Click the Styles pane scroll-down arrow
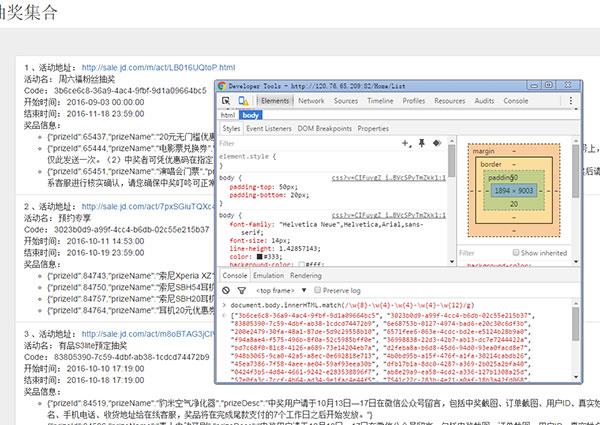 click(452, 262)
